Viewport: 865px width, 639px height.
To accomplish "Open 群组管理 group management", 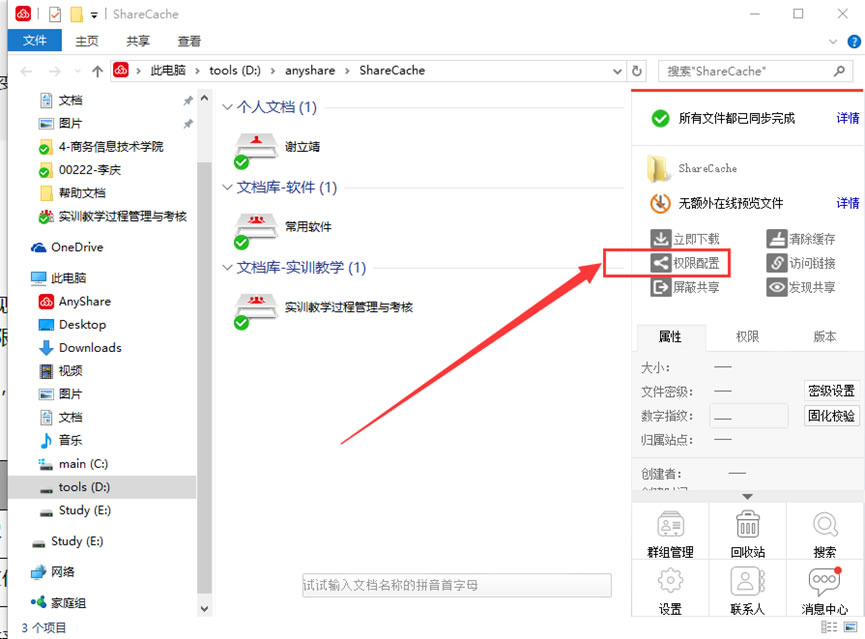I will (670, 533).
